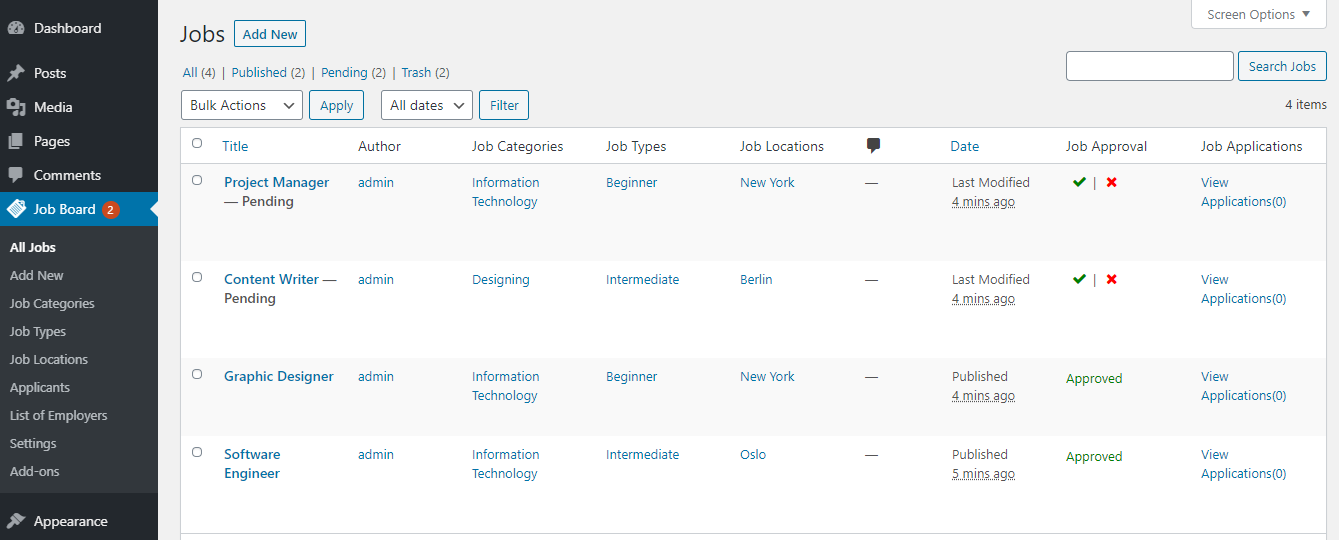Reject the Content Writer job with red X
The image size is (1339, 540).
1111,279
